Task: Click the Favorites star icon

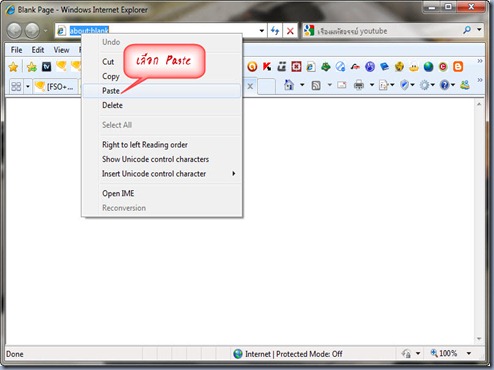Action: (13, 67)
